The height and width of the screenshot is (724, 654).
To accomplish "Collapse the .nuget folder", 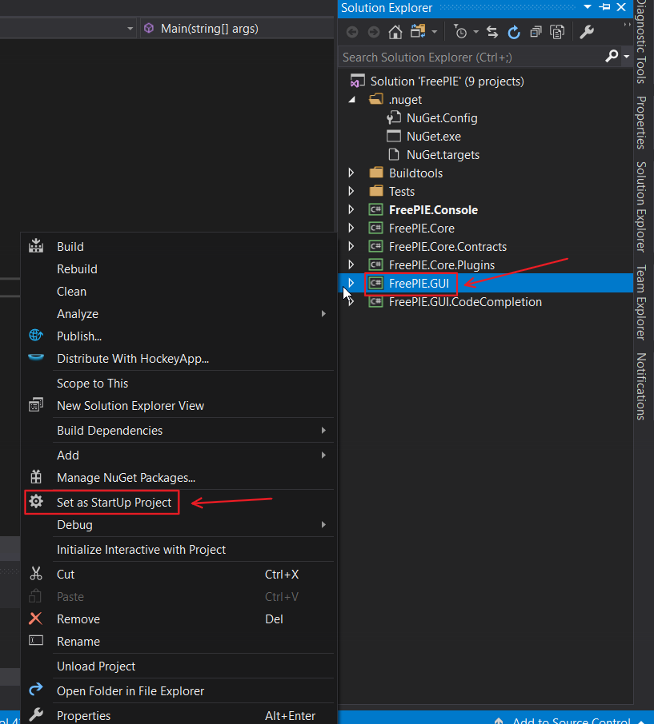I will click(352, 100).
